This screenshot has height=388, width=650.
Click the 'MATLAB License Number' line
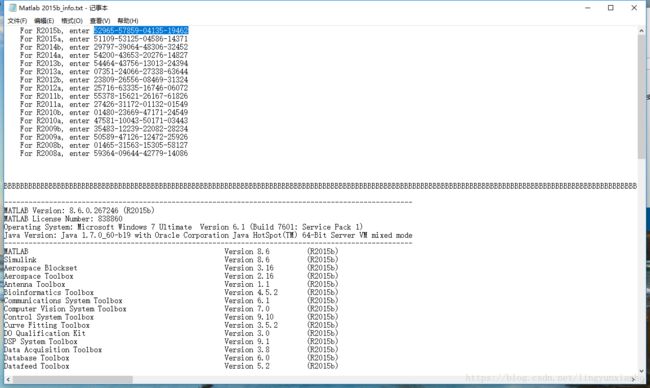pos(63,219)
